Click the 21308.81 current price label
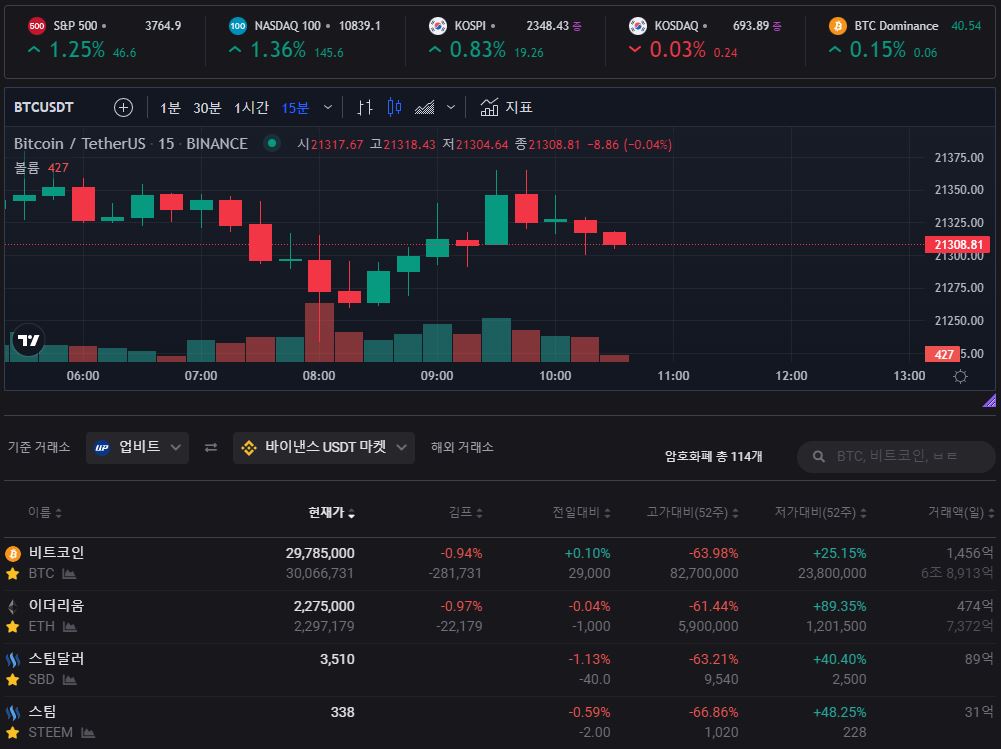The width and height of the screenshot is (1001, 749). (957, 245)
